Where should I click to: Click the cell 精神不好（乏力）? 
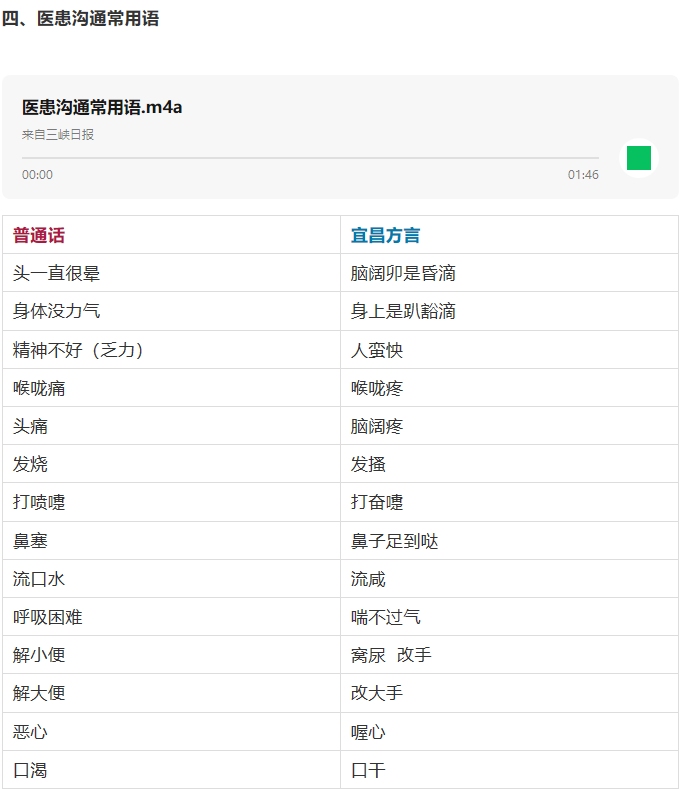[78, 350]
